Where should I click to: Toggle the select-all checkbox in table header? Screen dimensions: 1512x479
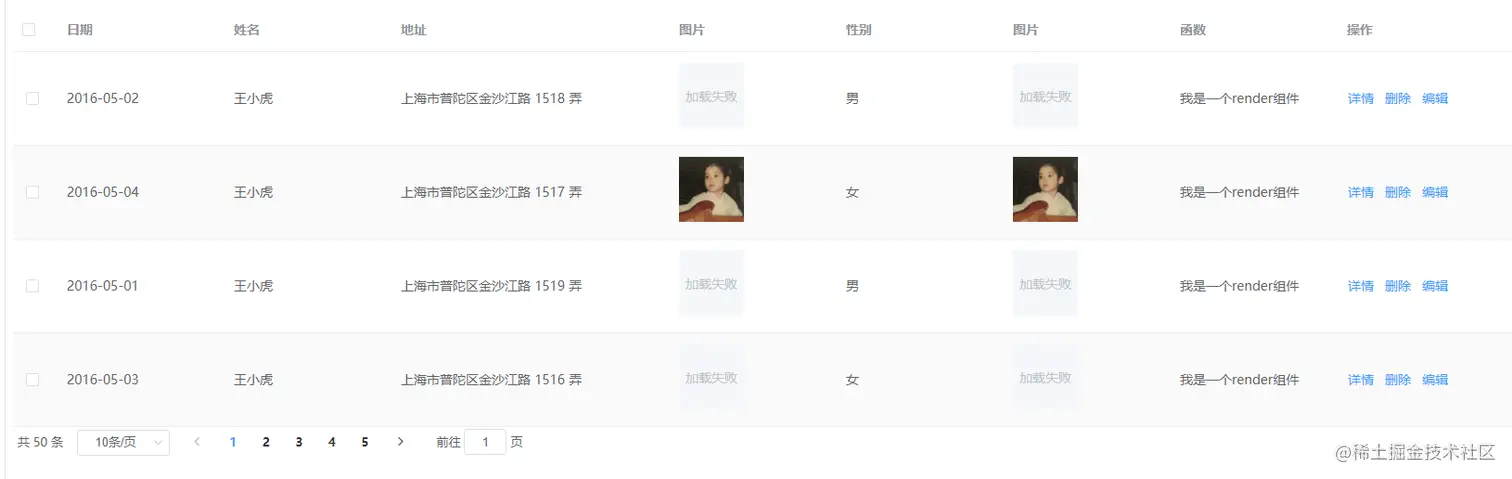[x=29, y=30]
